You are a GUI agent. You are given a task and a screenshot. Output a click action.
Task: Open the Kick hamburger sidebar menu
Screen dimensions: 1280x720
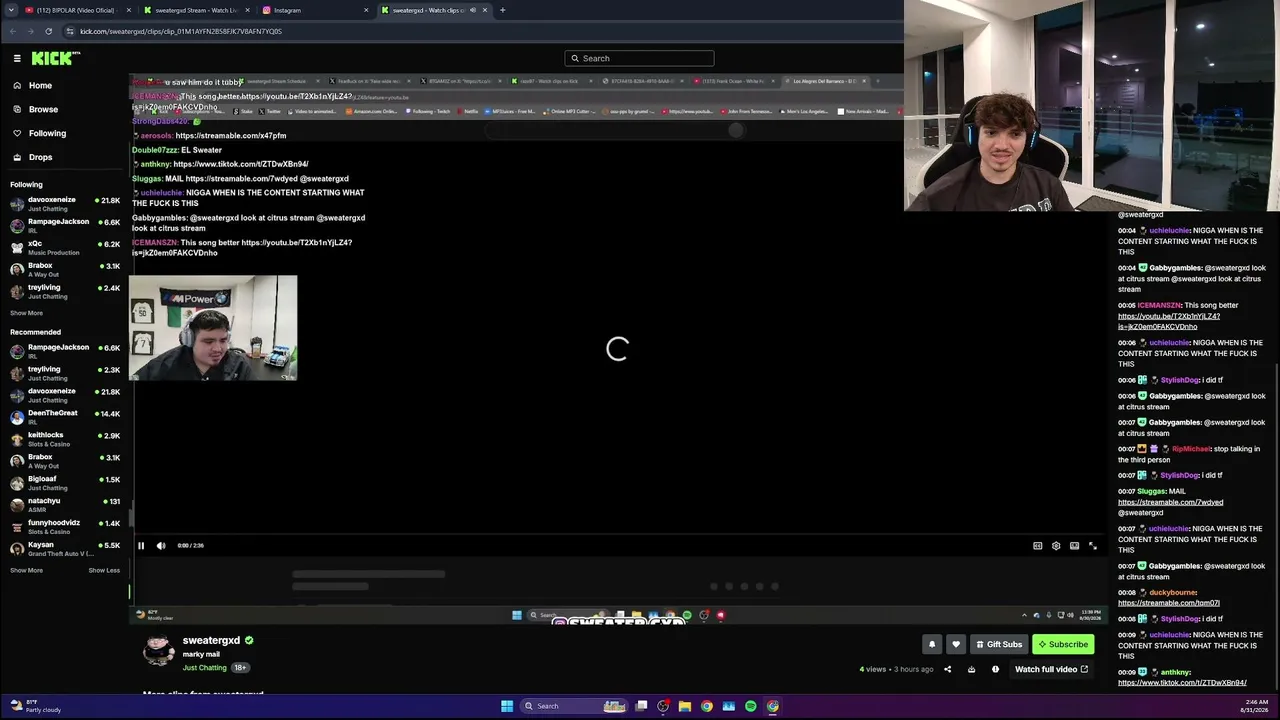pos(17,58)
